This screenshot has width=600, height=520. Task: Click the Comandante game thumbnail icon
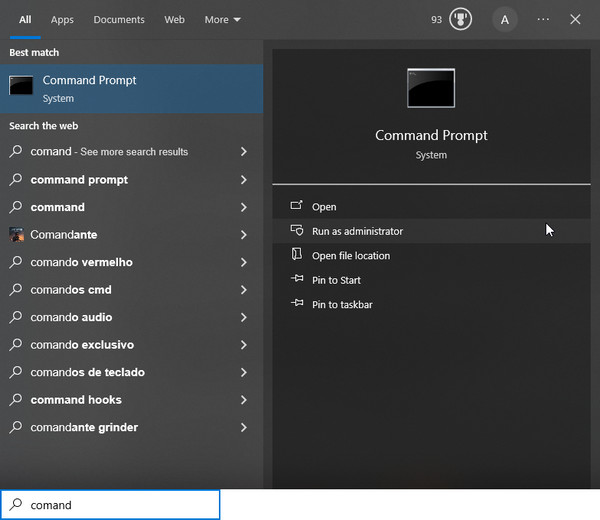(x=16, y=235)
